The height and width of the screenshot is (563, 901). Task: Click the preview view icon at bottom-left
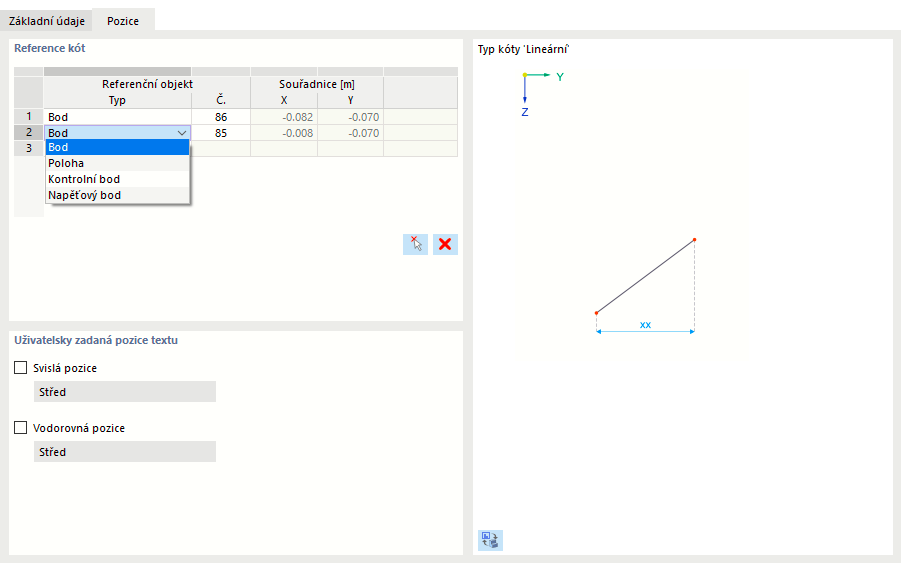[490, 540]
